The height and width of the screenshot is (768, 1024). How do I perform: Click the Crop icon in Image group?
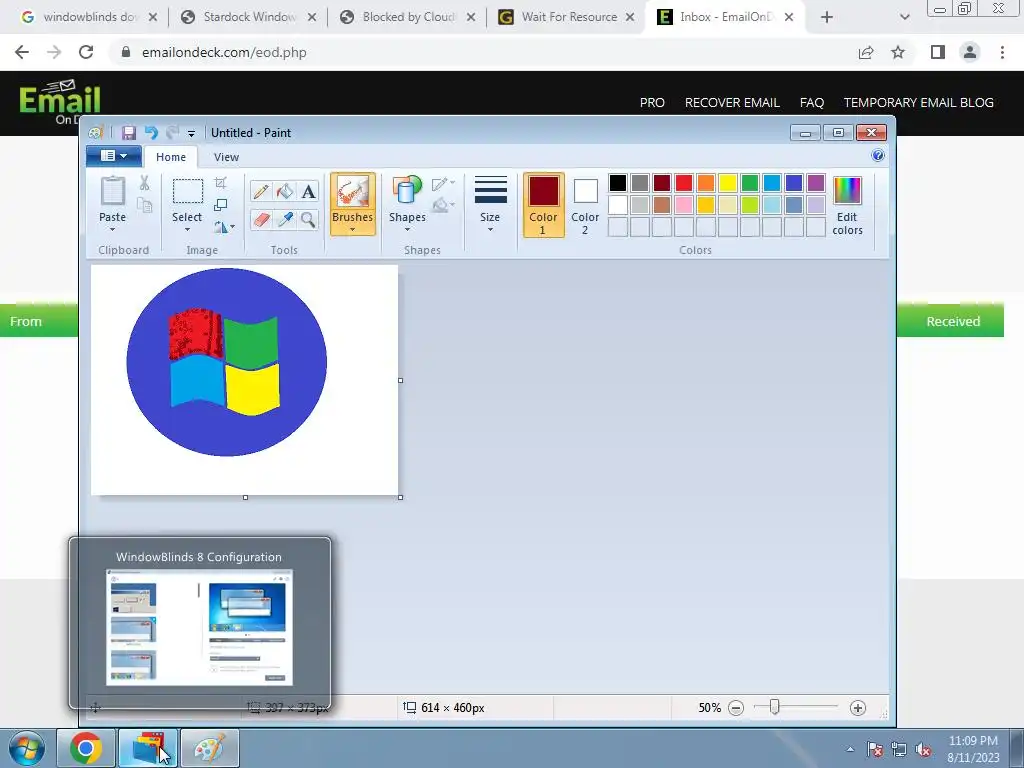click(221, 183)
